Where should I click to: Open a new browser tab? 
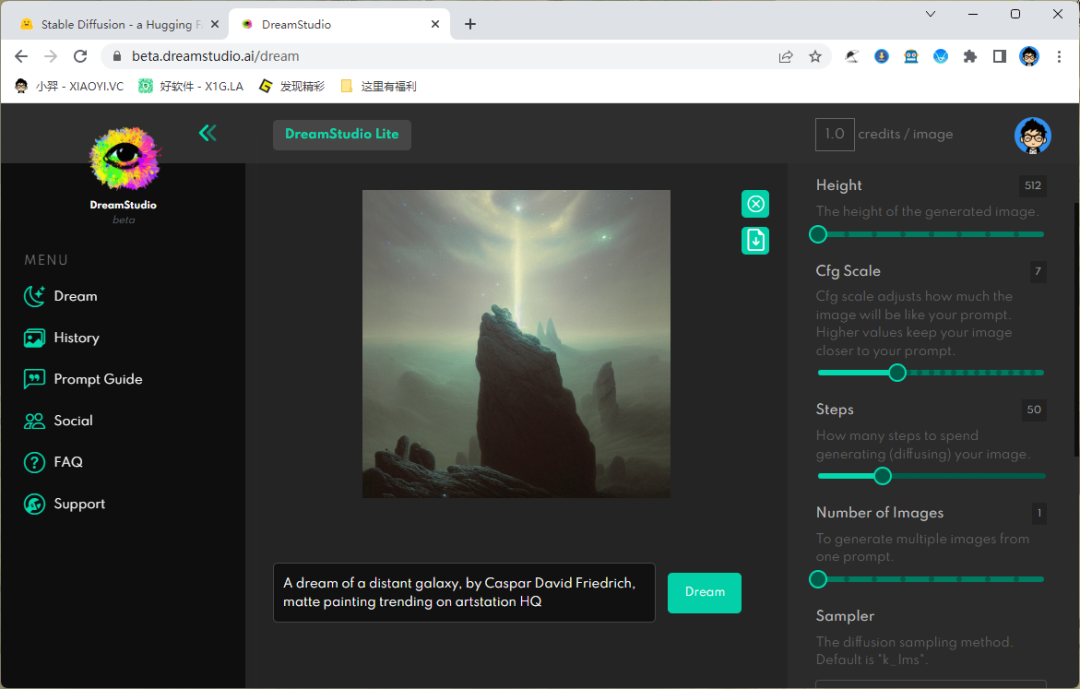click(x=470, y=24)
